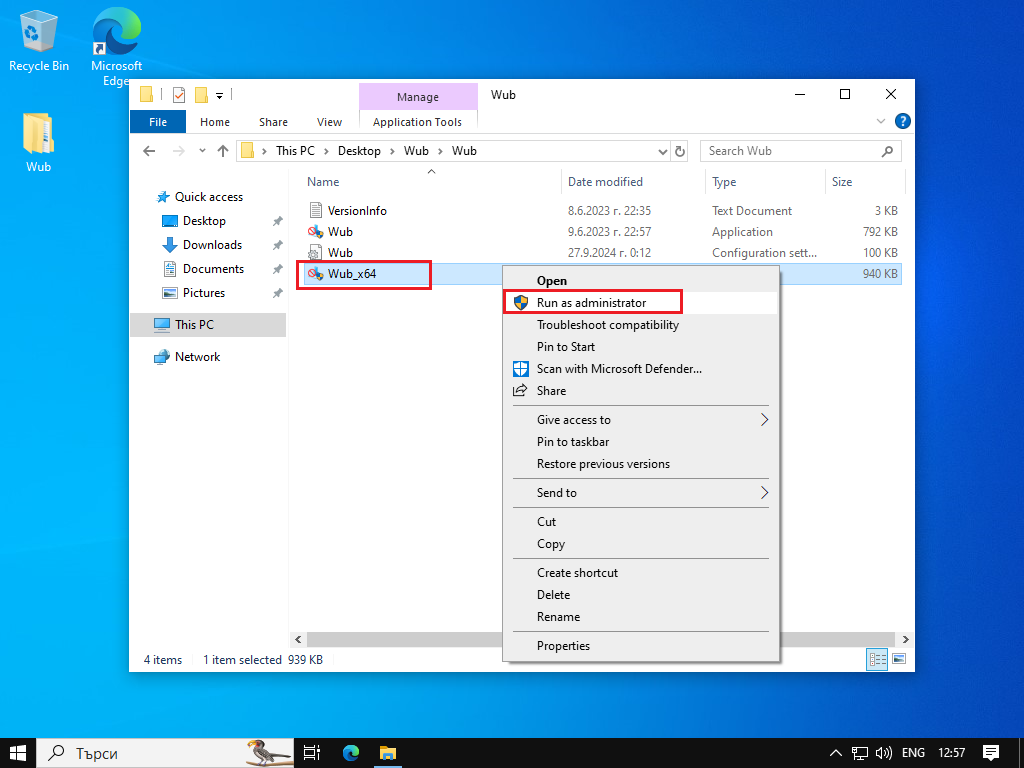Choose Cut from the context menu
Screen dimensions: 1024x768
point(641,522)
